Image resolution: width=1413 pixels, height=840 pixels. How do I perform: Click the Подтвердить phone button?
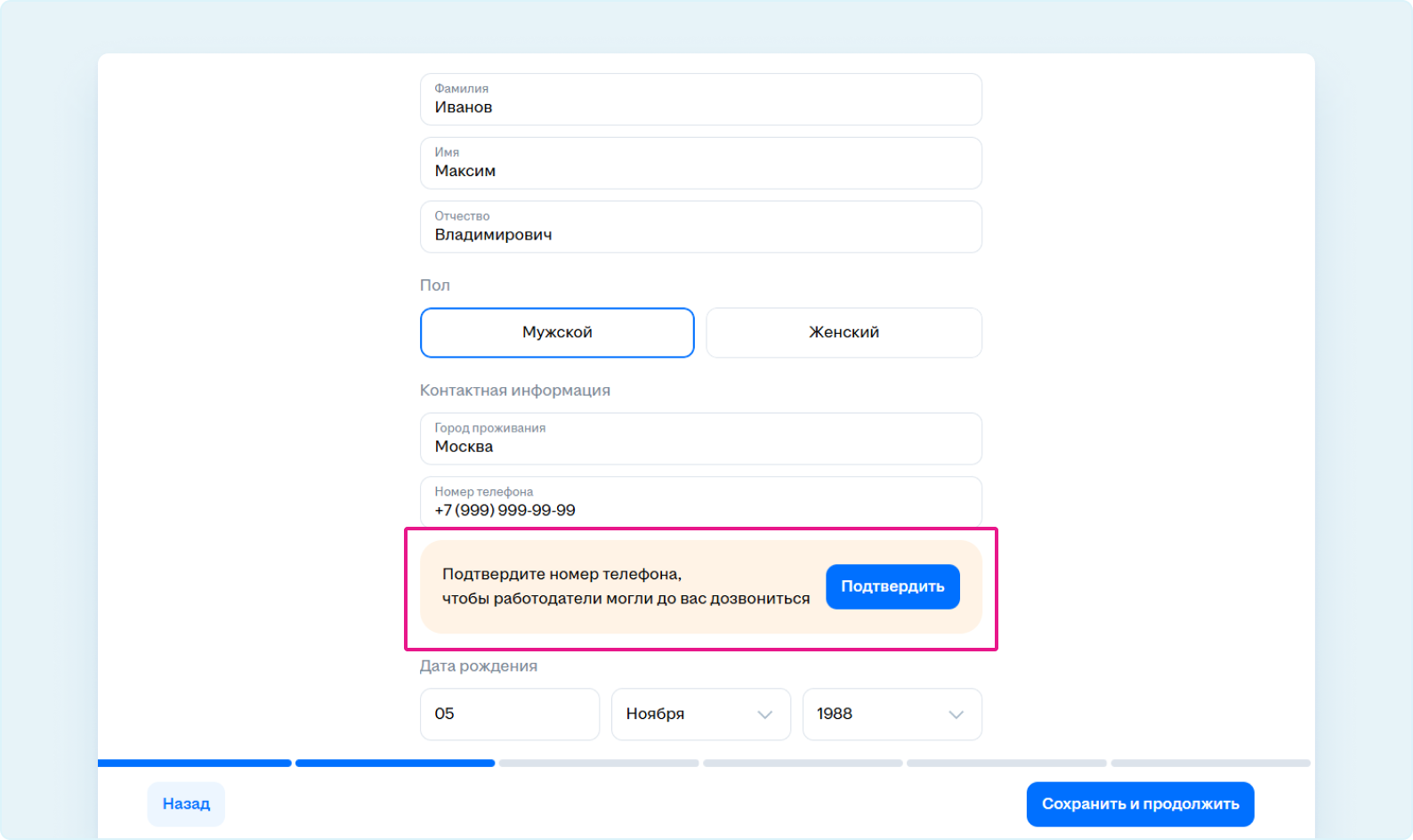click(x=892, y=586)
